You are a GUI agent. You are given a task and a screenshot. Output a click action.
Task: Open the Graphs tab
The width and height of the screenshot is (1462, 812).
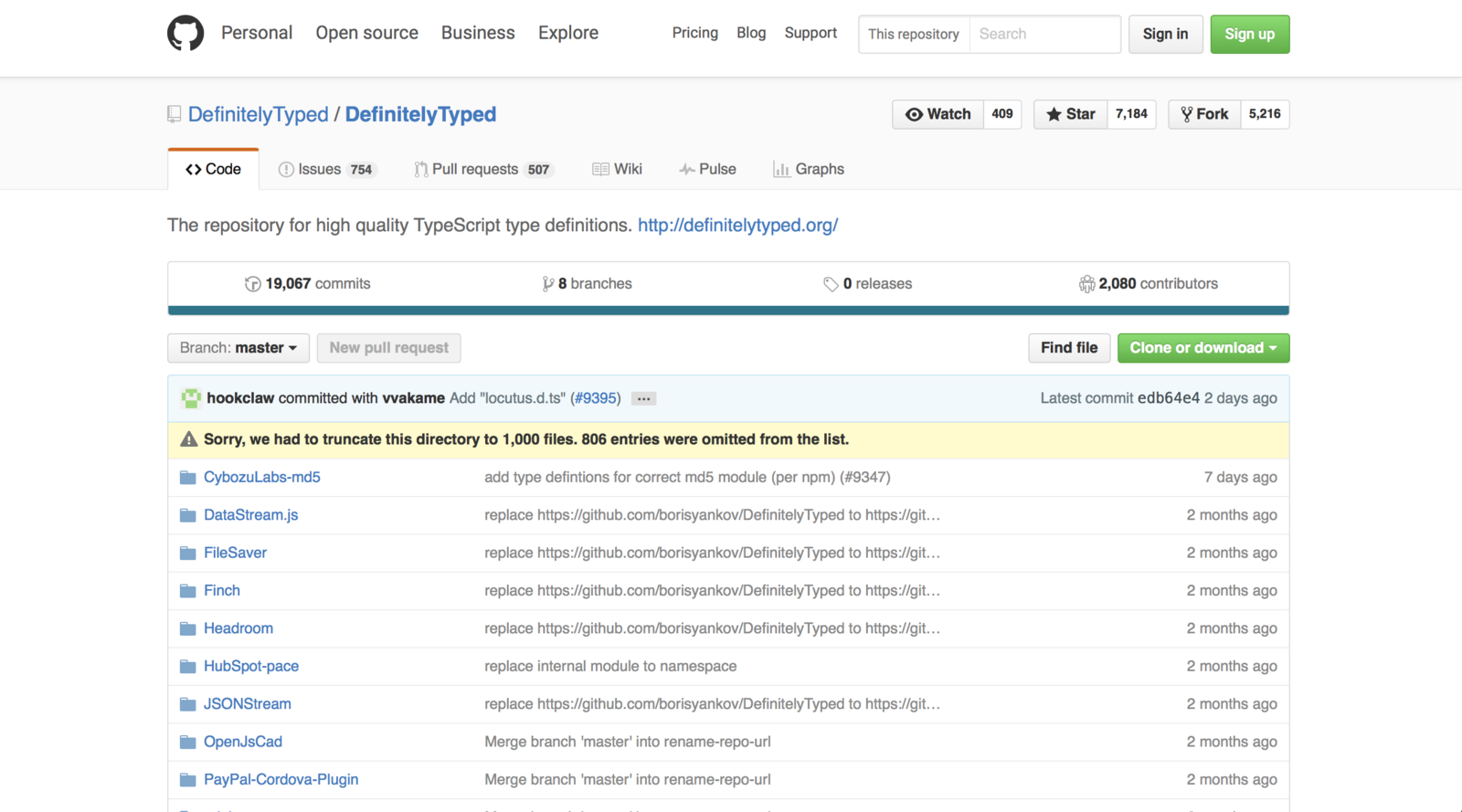tap(809, 169)
